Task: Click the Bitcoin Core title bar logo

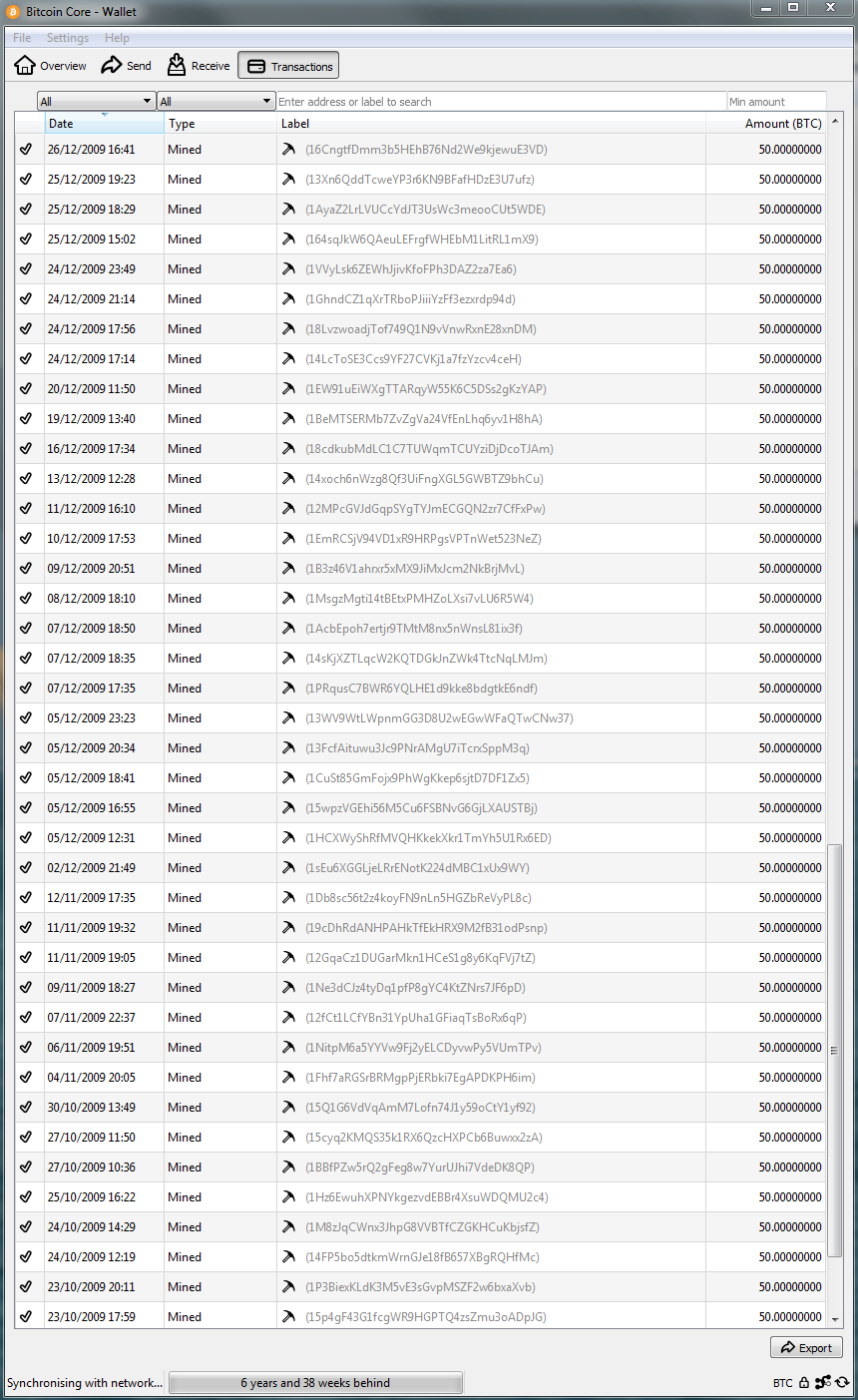Action: (x=13, y=11)
